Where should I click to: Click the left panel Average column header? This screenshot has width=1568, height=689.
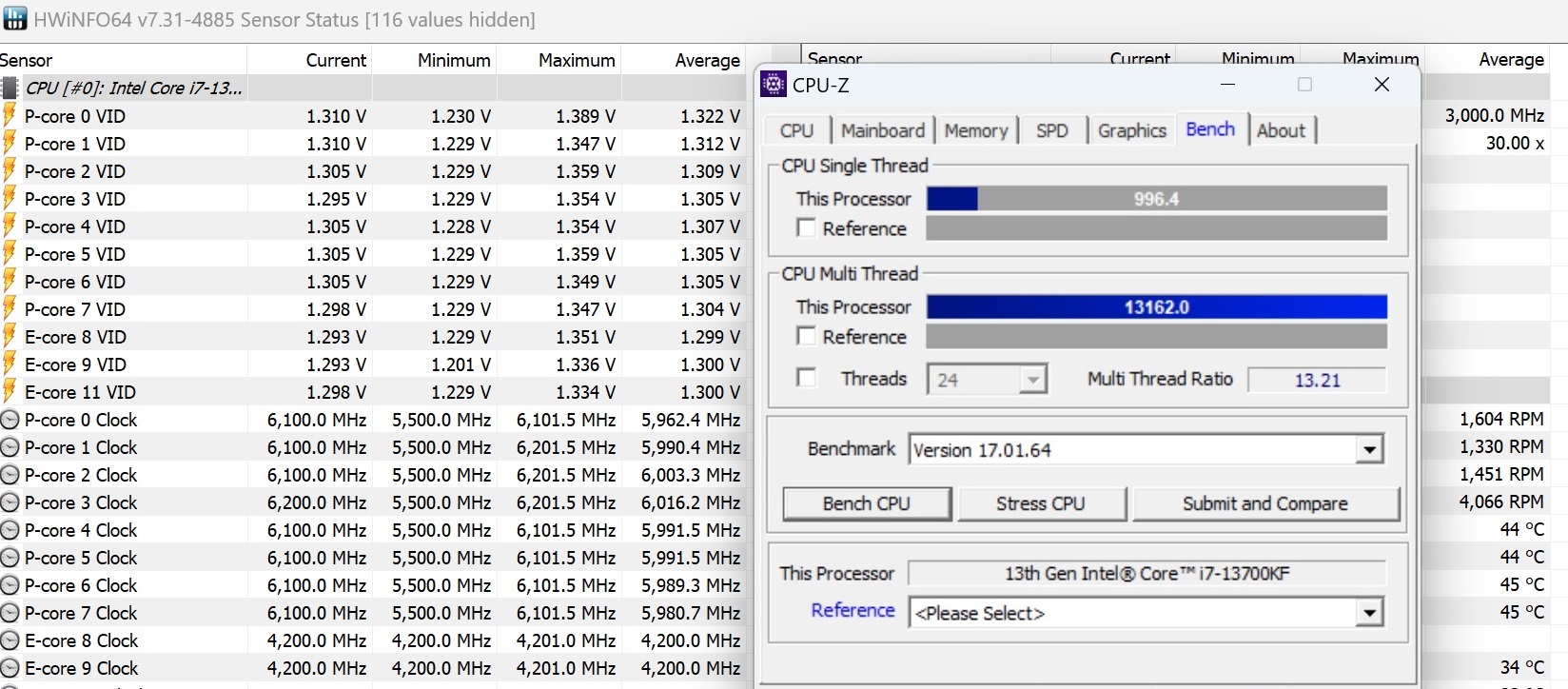[707, 60]
